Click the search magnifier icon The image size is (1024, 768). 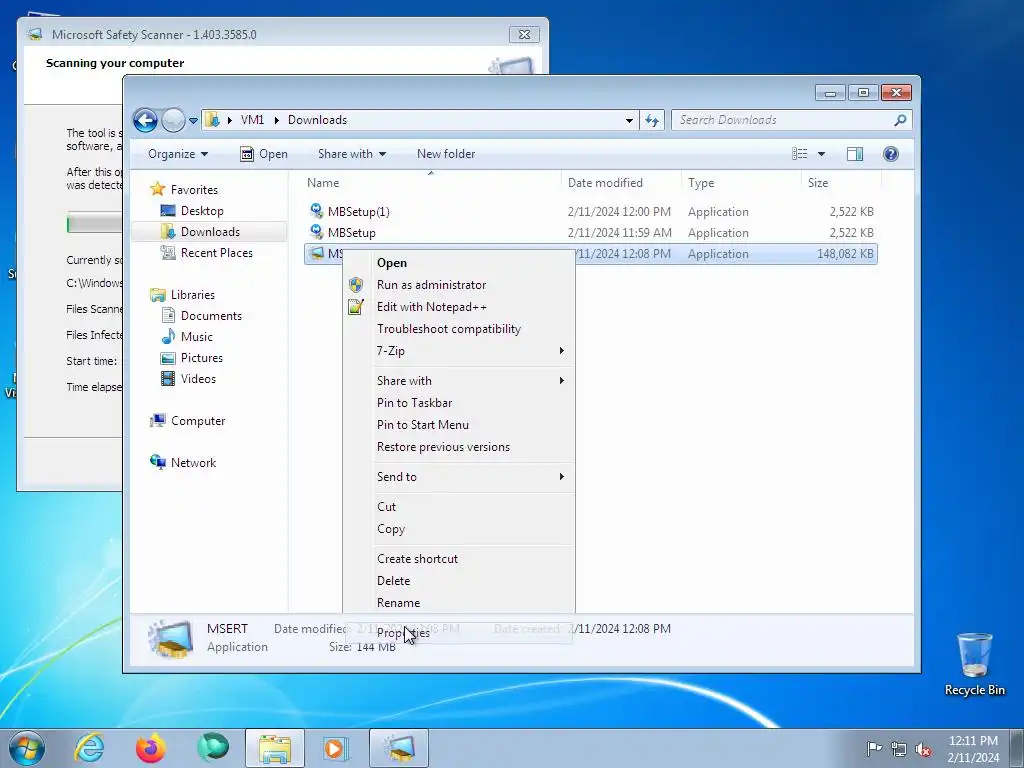[901, 120]
